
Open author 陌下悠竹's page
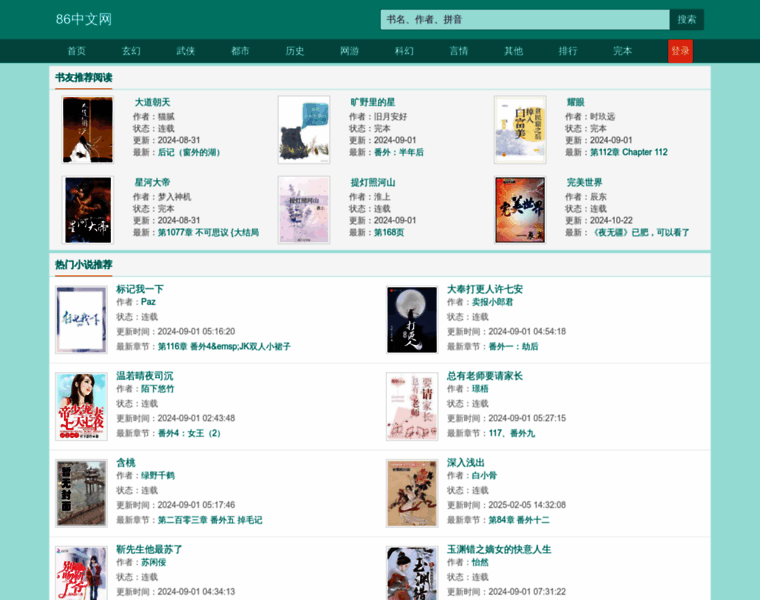158,389
